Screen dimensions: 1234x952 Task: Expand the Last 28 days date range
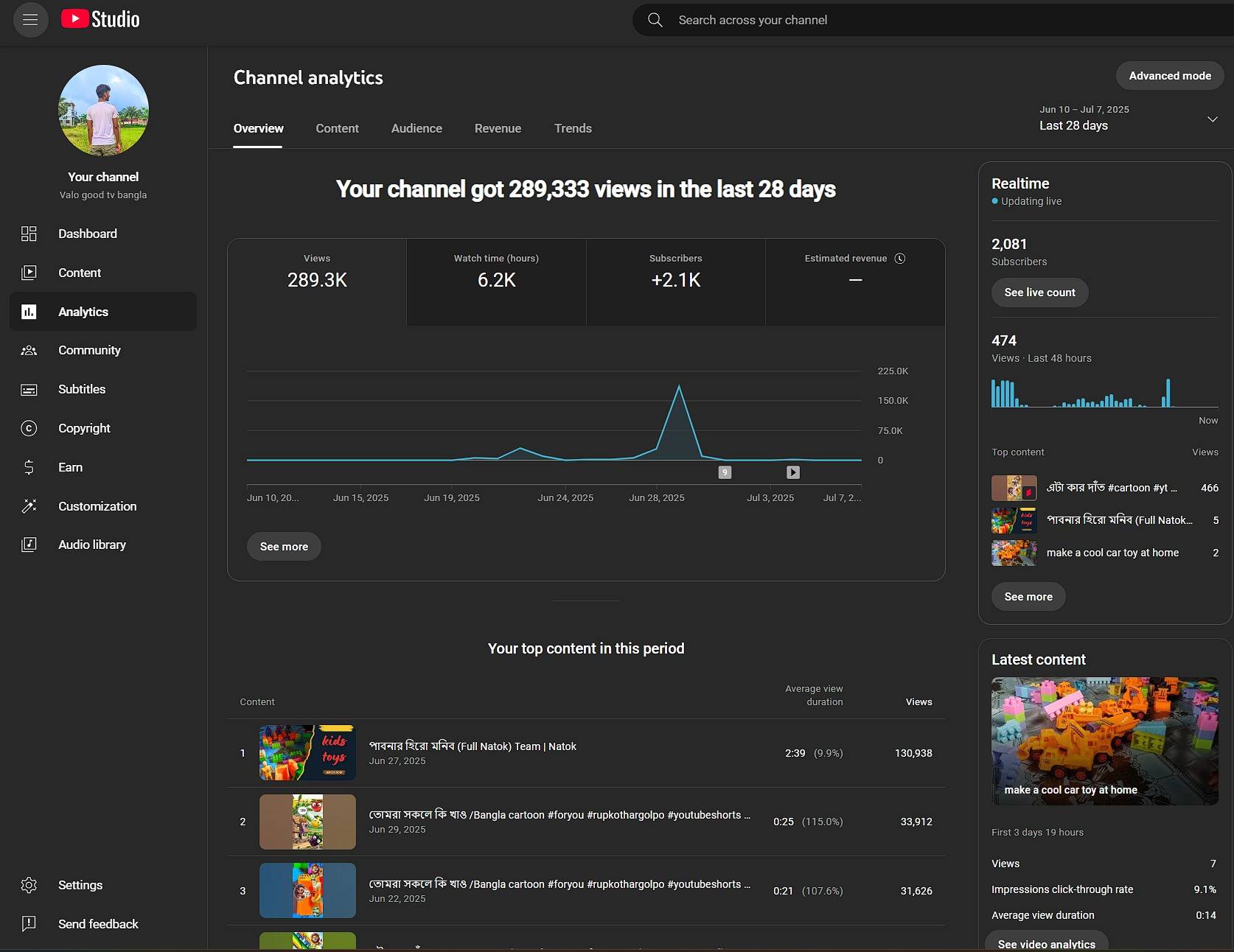click(x=1211, y=119)
